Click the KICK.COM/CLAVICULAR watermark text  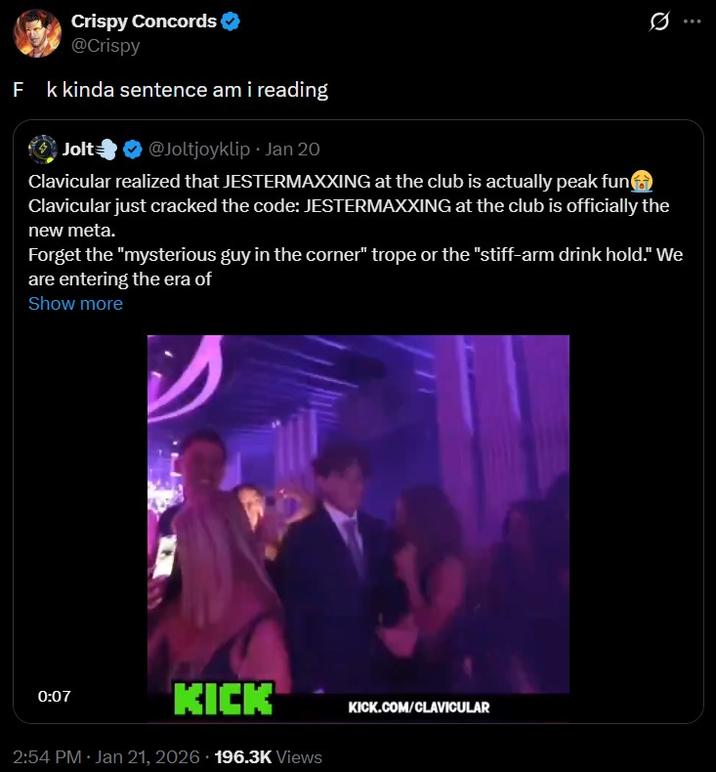419,708
